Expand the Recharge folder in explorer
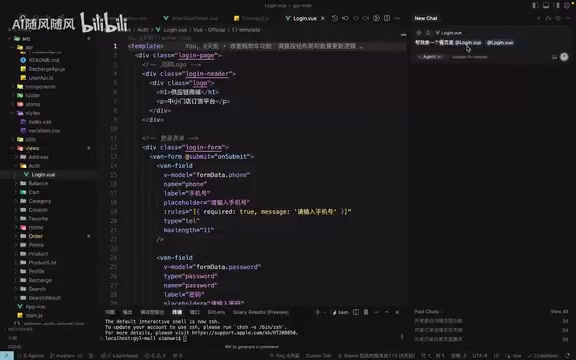Screen dimensions: 576x360 click(40, 280)
